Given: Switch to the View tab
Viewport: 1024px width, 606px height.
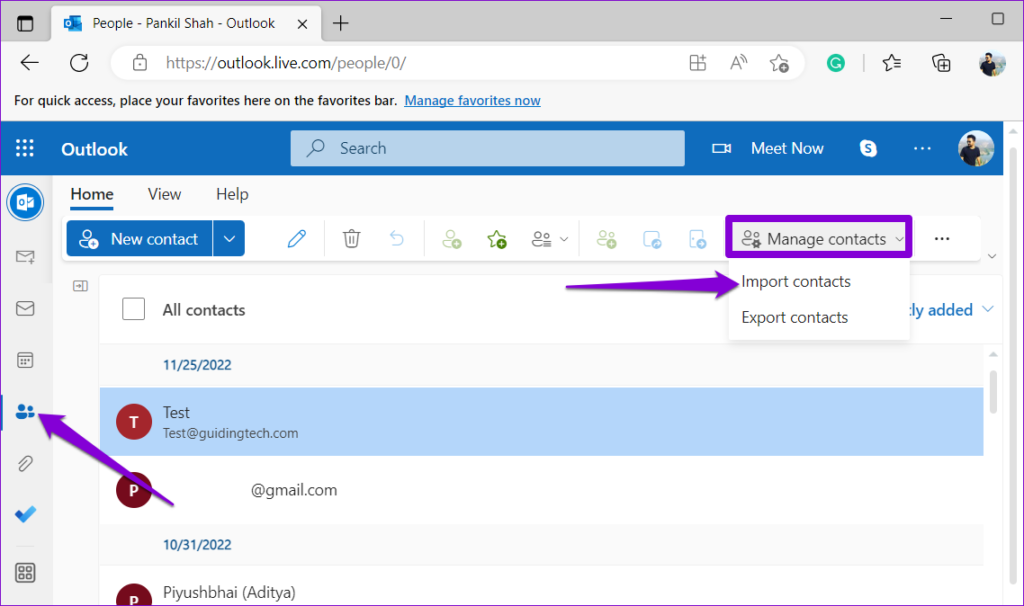Looking at the screenshot, I should tap(164, 194).
